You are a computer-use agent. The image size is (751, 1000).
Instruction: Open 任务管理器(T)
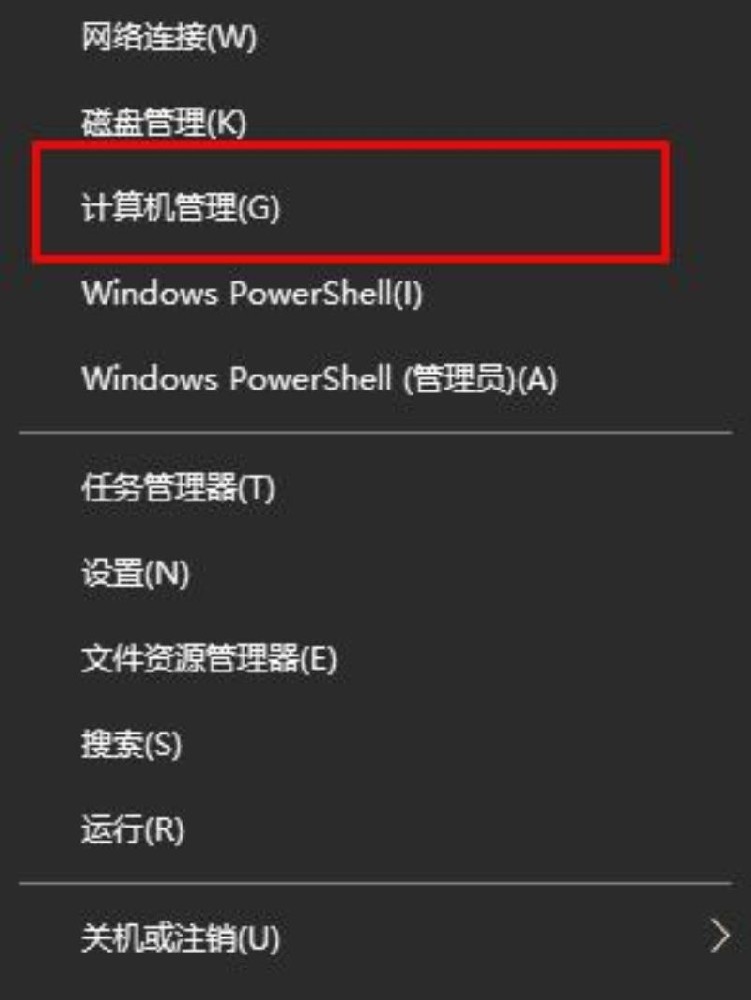pos(376,488)
